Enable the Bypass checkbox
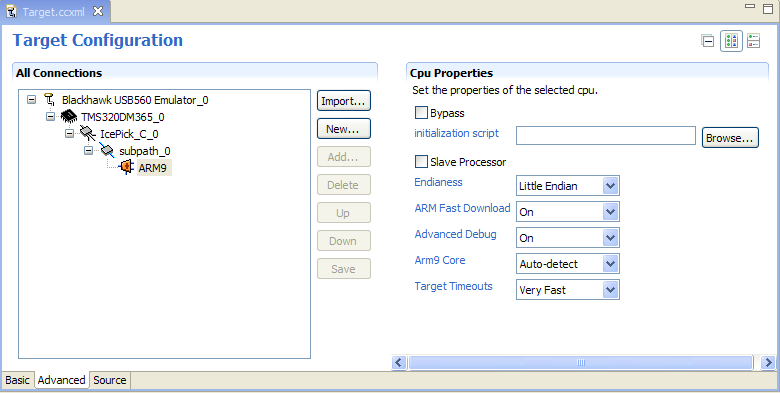The image size is (780, 393). (421, 112)
